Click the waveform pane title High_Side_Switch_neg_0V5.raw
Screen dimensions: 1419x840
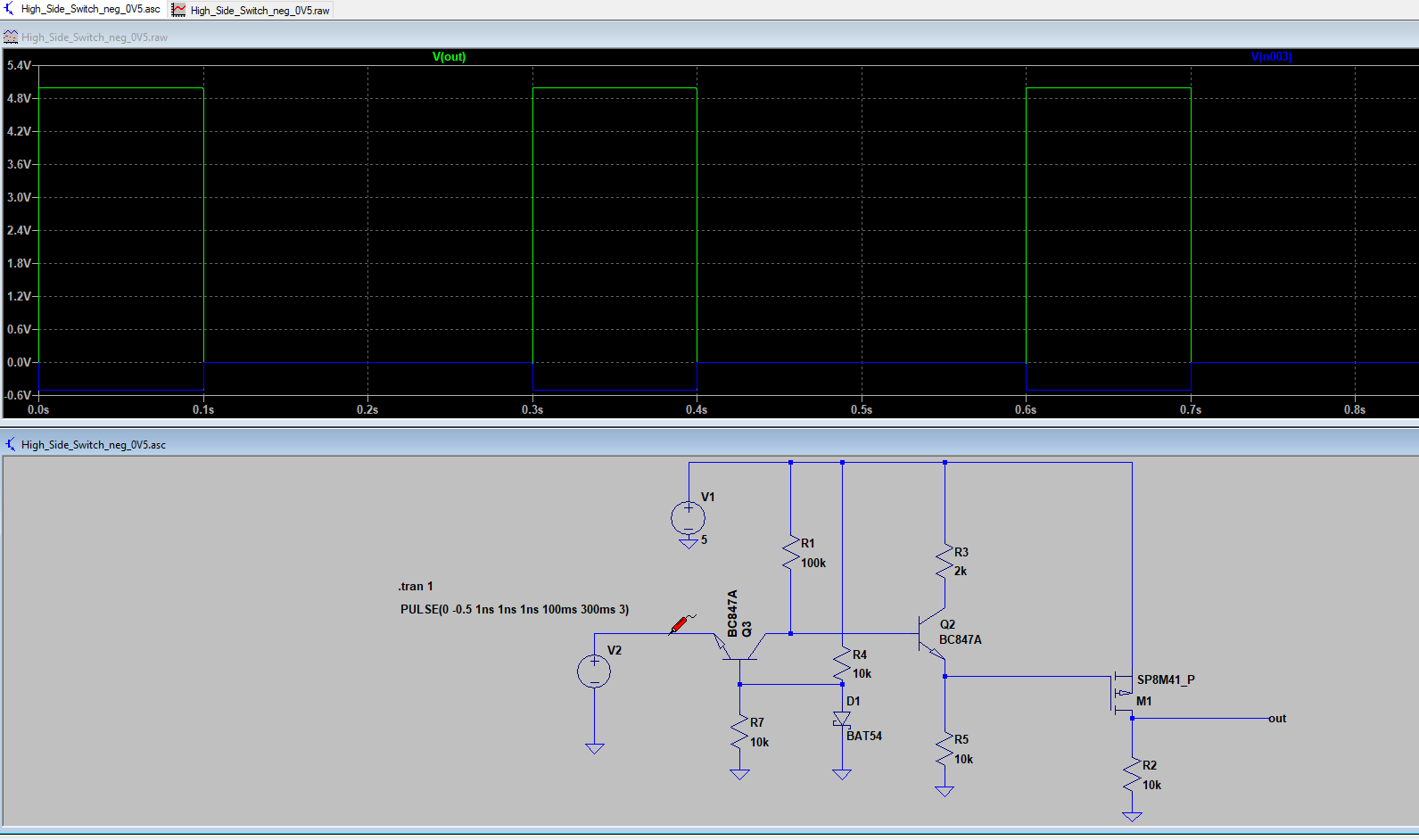(95, 37)
